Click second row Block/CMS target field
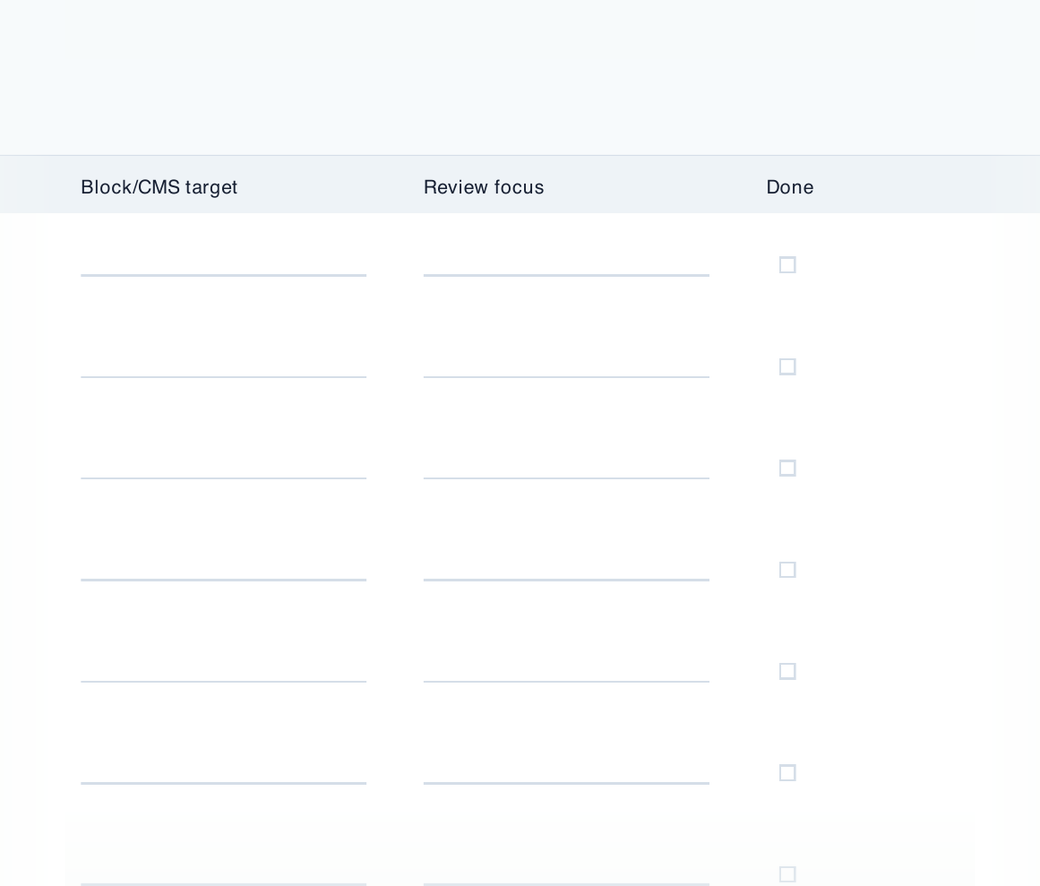This screenshot has height=886, width=1040. [x=224, y=367]
